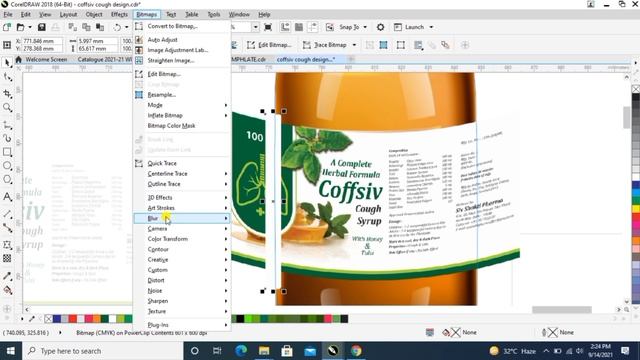
Task: Select the Zoom magnifier tool
Action: point(7,108)
